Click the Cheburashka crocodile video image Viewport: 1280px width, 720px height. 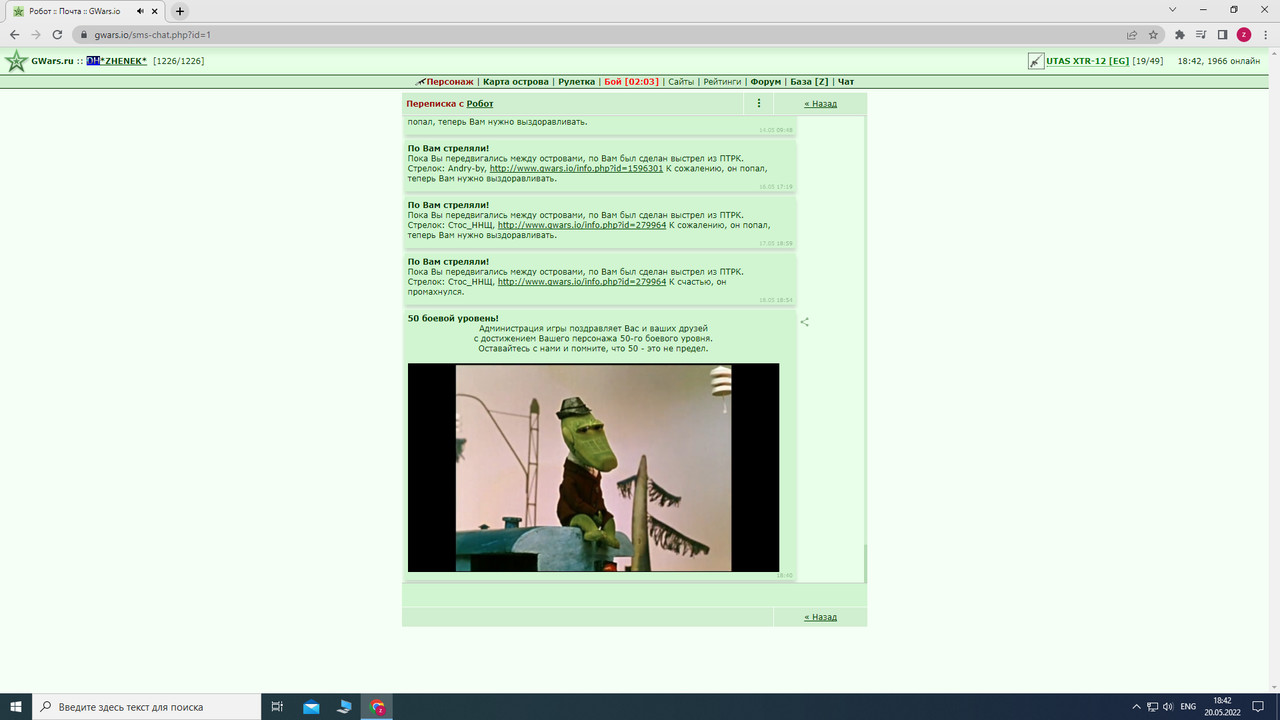[593, 468]
